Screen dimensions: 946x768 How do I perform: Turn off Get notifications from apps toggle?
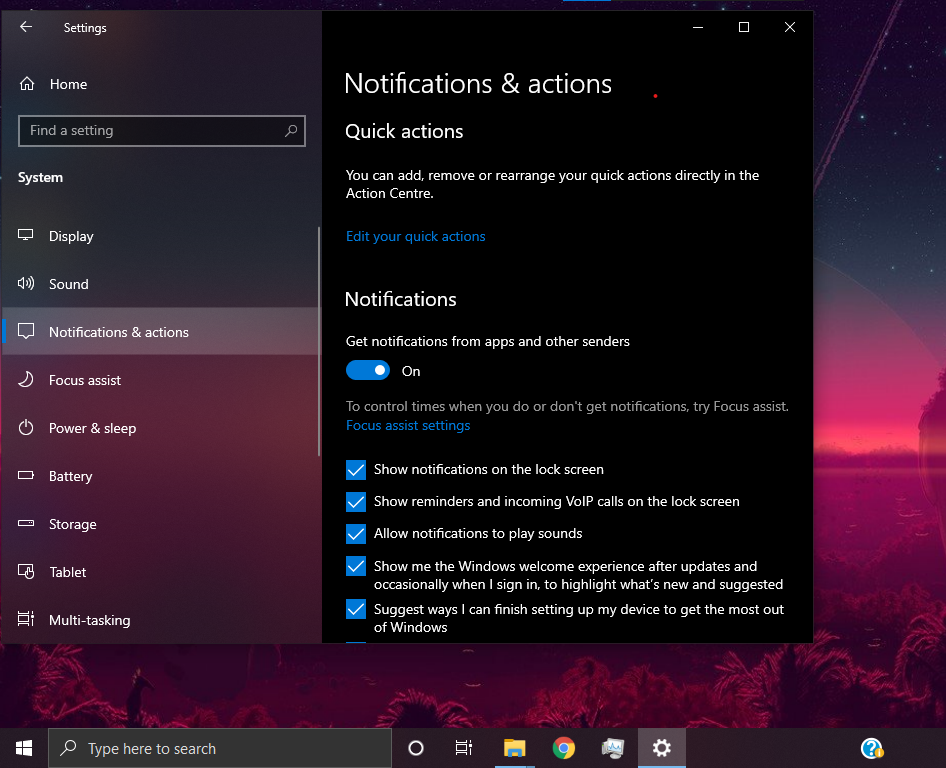[367, 370]
